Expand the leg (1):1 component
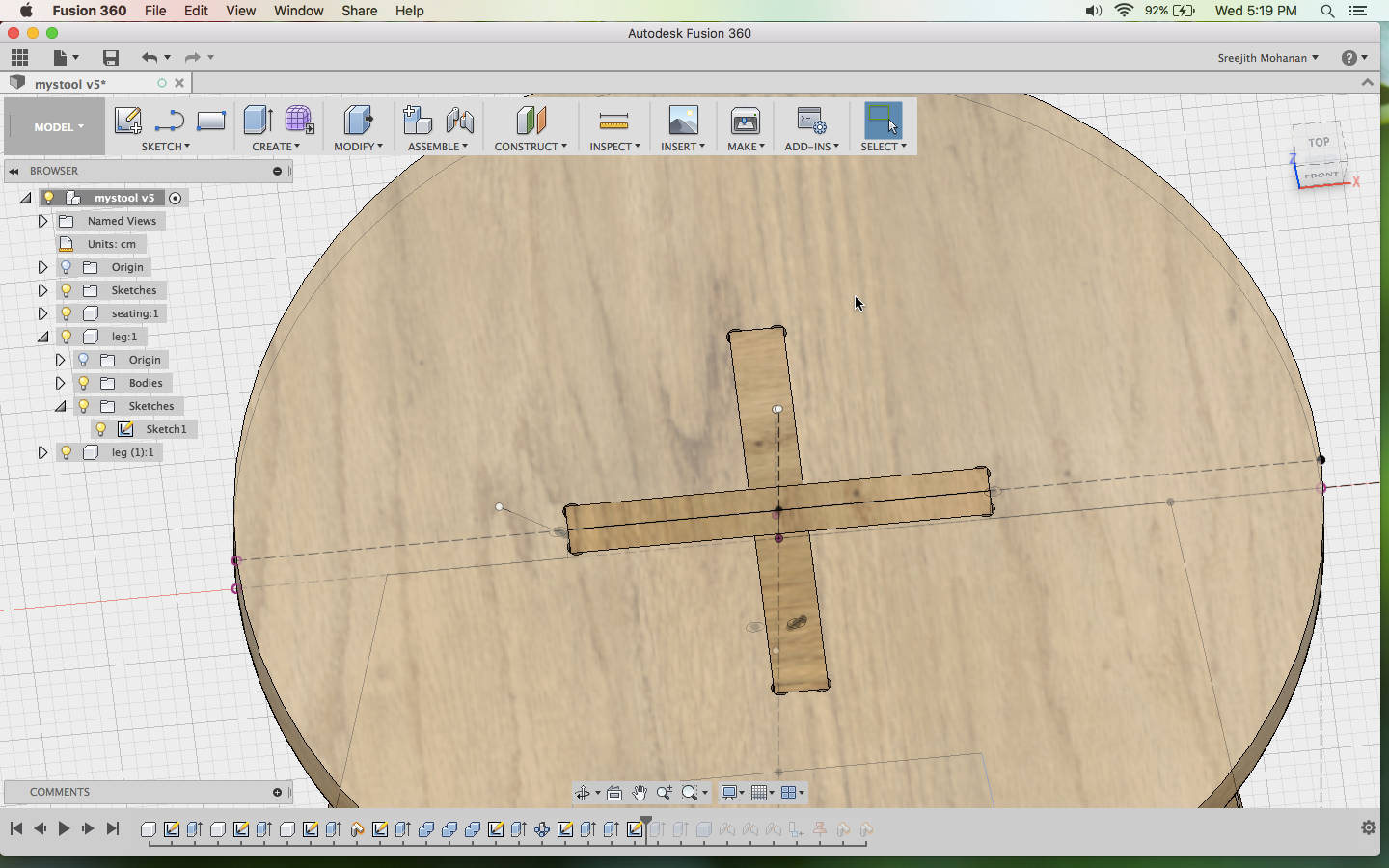This screenshot has width=1389, height=868. [42, 452]
